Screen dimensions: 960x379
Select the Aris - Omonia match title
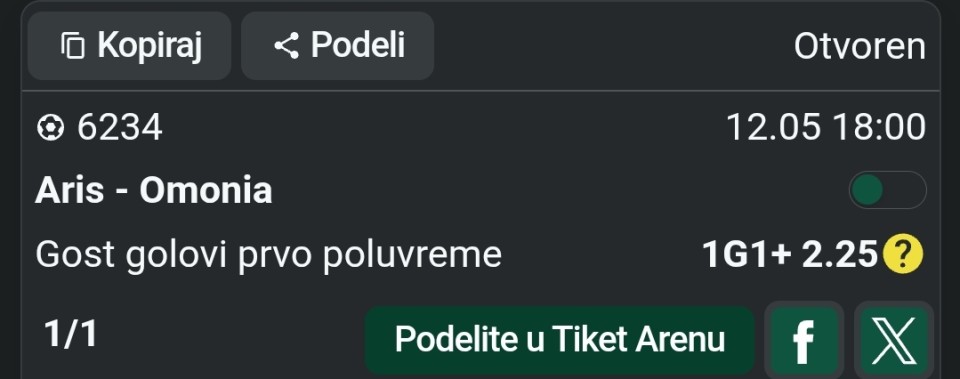point(154,190)
